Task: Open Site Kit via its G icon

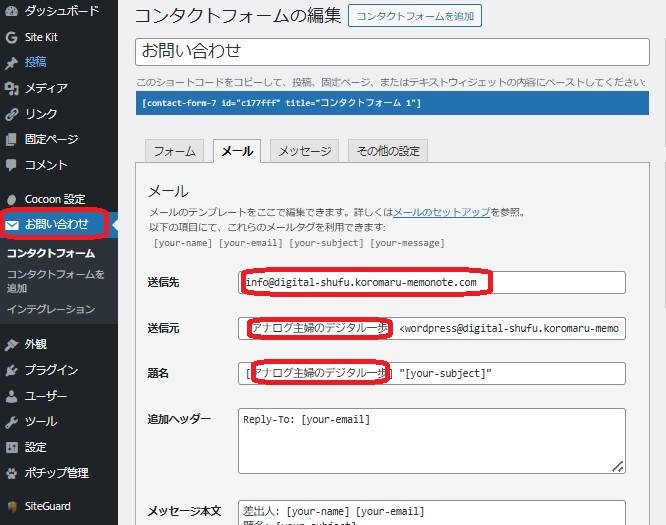Action: click(x=12, y=37)
